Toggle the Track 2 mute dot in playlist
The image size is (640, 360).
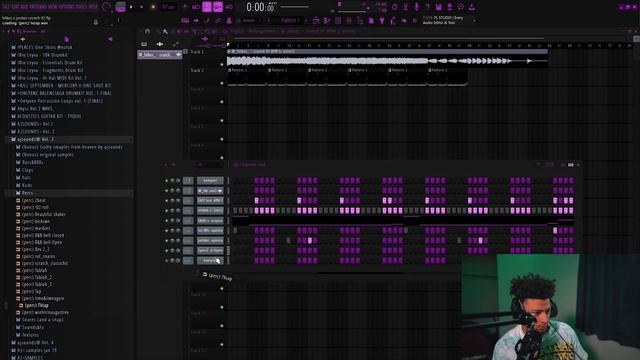pos(222,83)
